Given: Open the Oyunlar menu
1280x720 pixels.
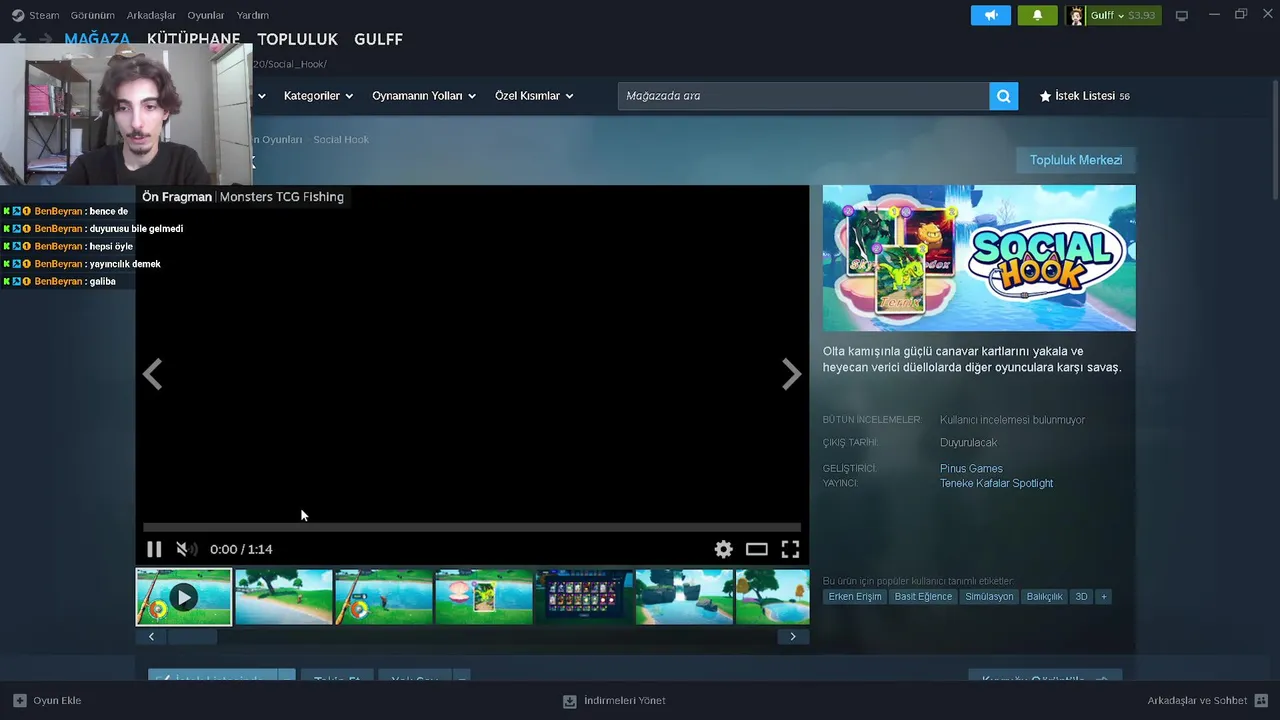Looking at the screenshot, I should coord(206,15).
